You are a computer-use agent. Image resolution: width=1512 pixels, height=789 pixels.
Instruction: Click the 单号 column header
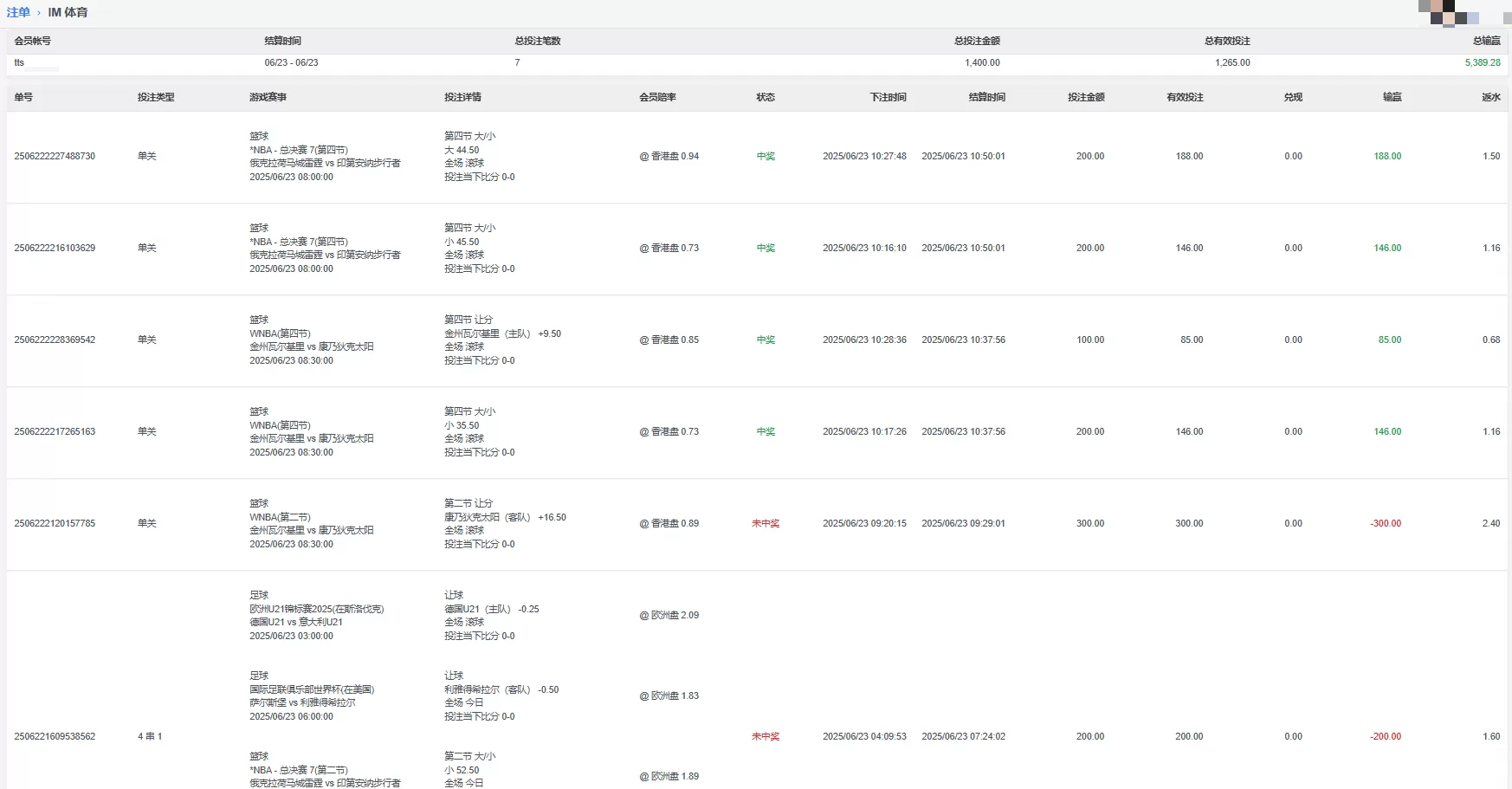(x=23, y=97)
